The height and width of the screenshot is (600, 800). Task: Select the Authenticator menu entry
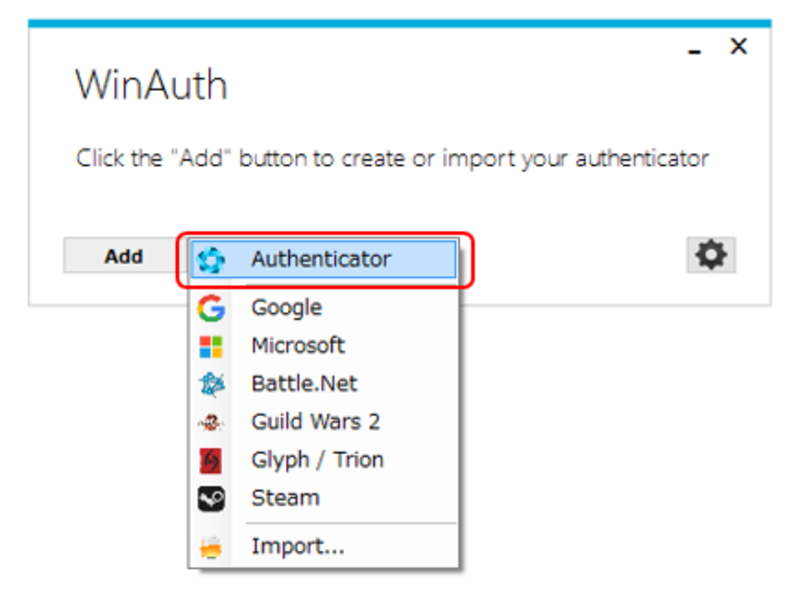tap(323, 259)
